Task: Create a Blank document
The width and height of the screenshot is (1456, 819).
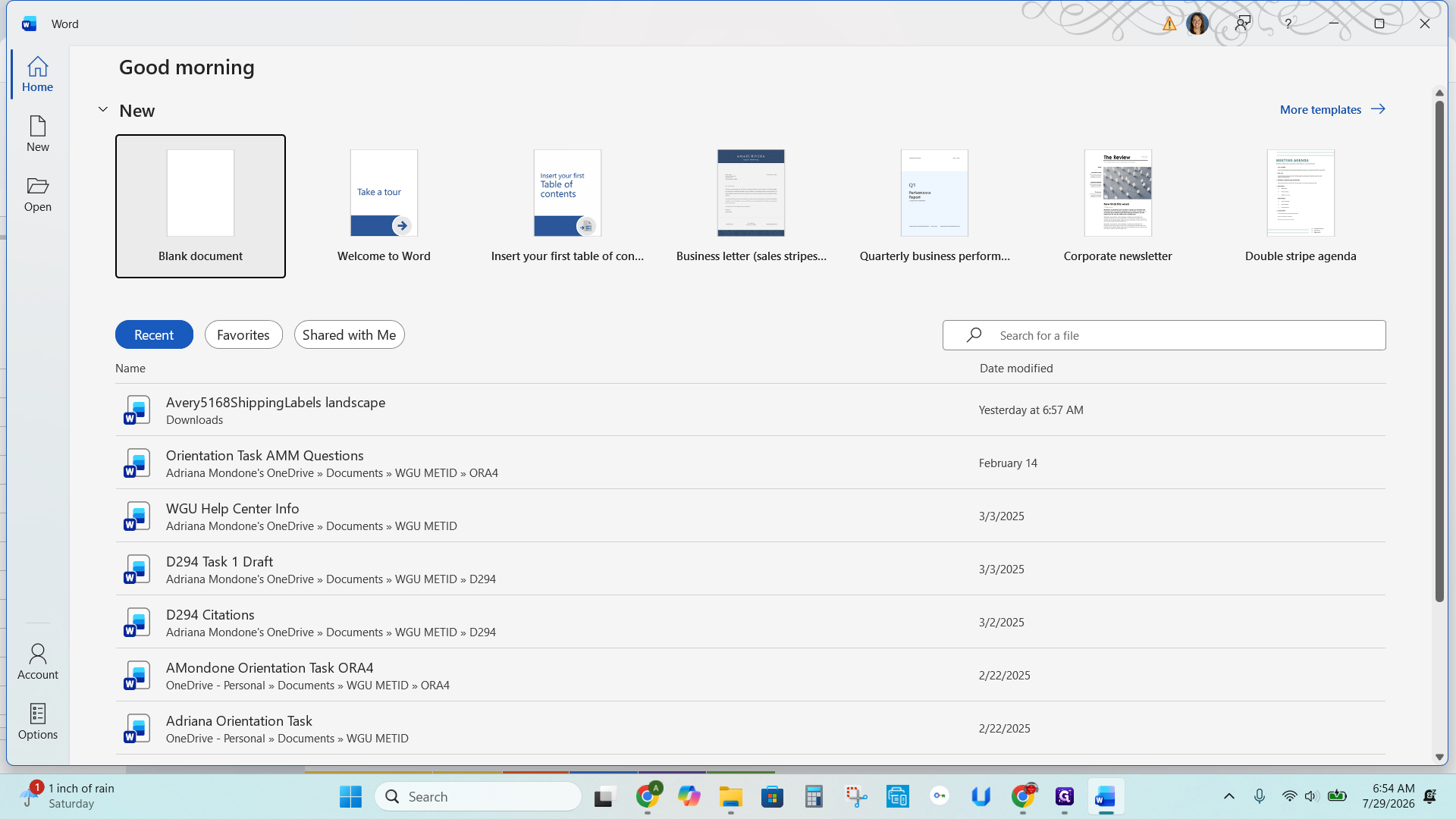Action: (x=200, y=206)
